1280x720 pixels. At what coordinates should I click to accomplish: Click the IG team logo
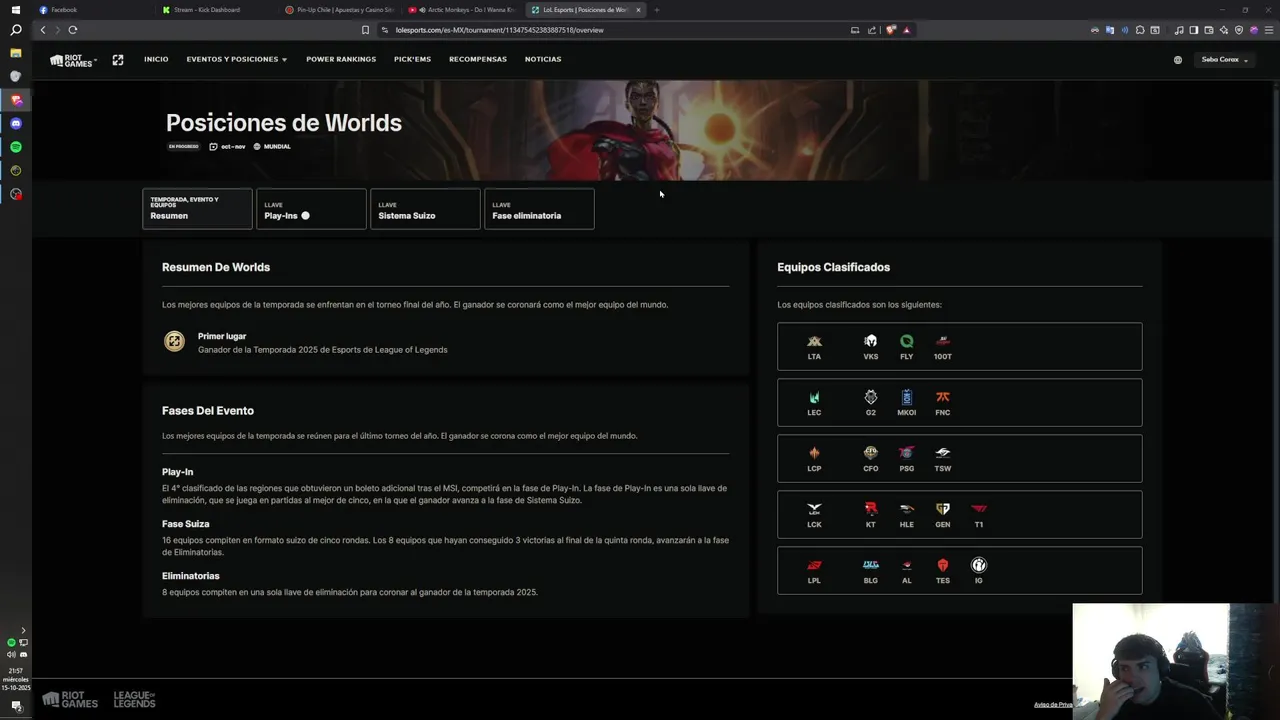pos(978,565)
